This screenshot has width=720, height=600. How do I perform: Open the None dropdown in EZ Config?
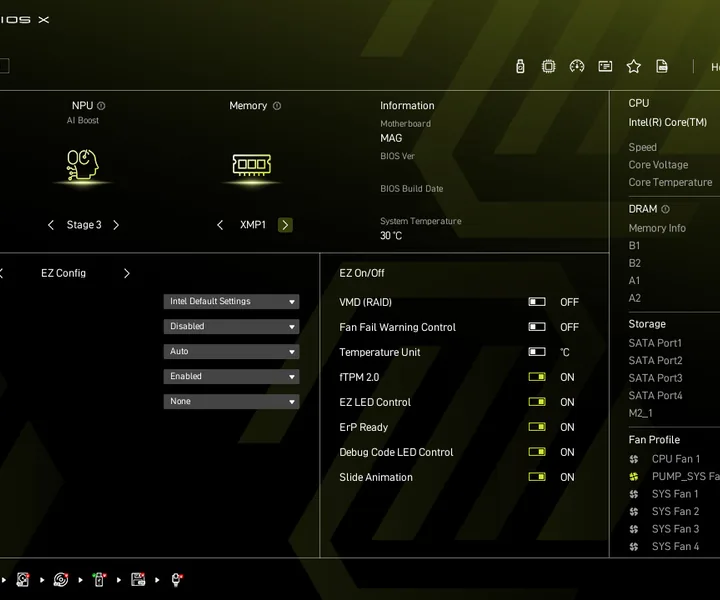tap(231, 402)
